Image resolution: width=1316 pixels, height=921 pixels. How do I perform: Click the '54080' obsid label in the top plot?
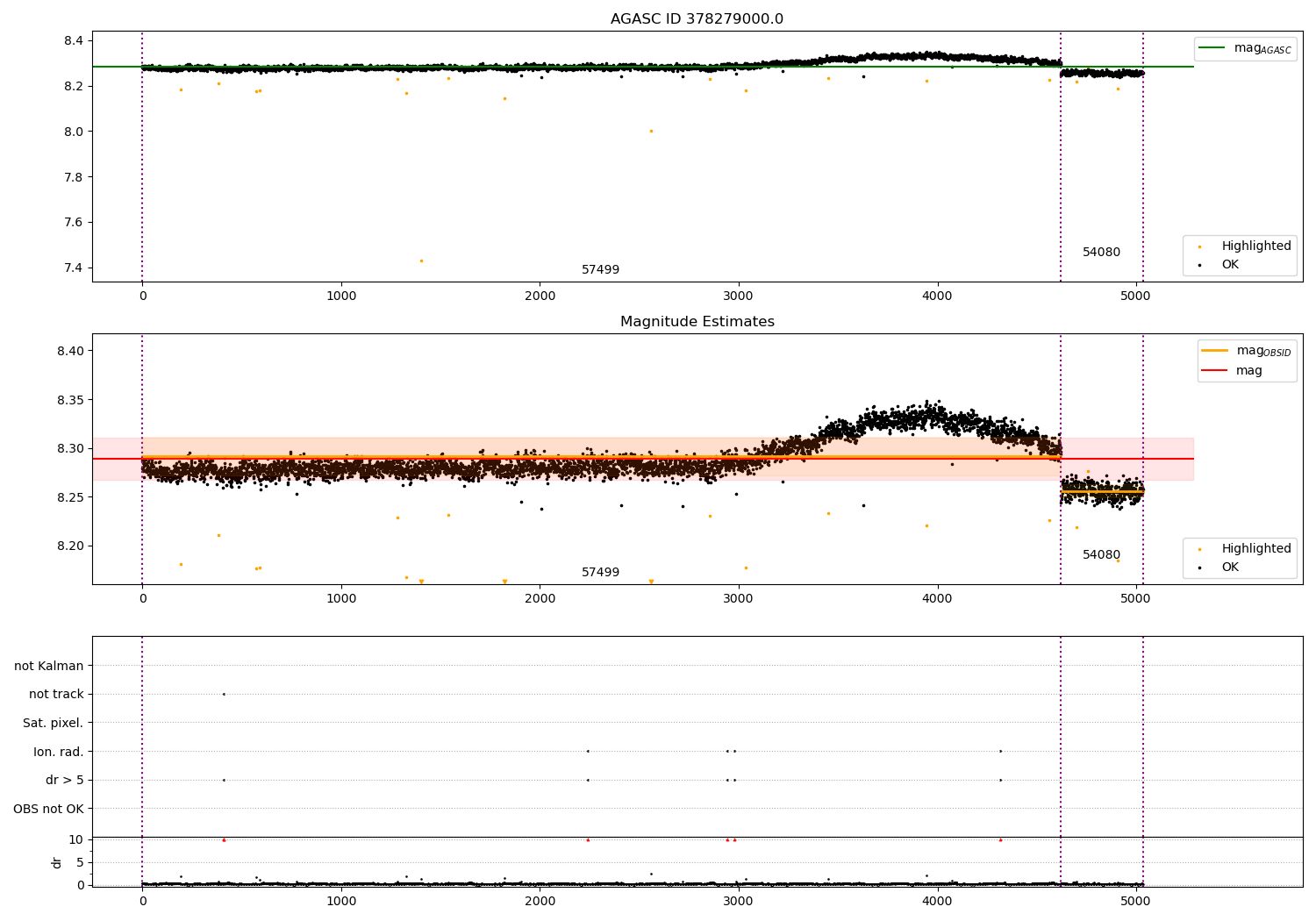1101,253
